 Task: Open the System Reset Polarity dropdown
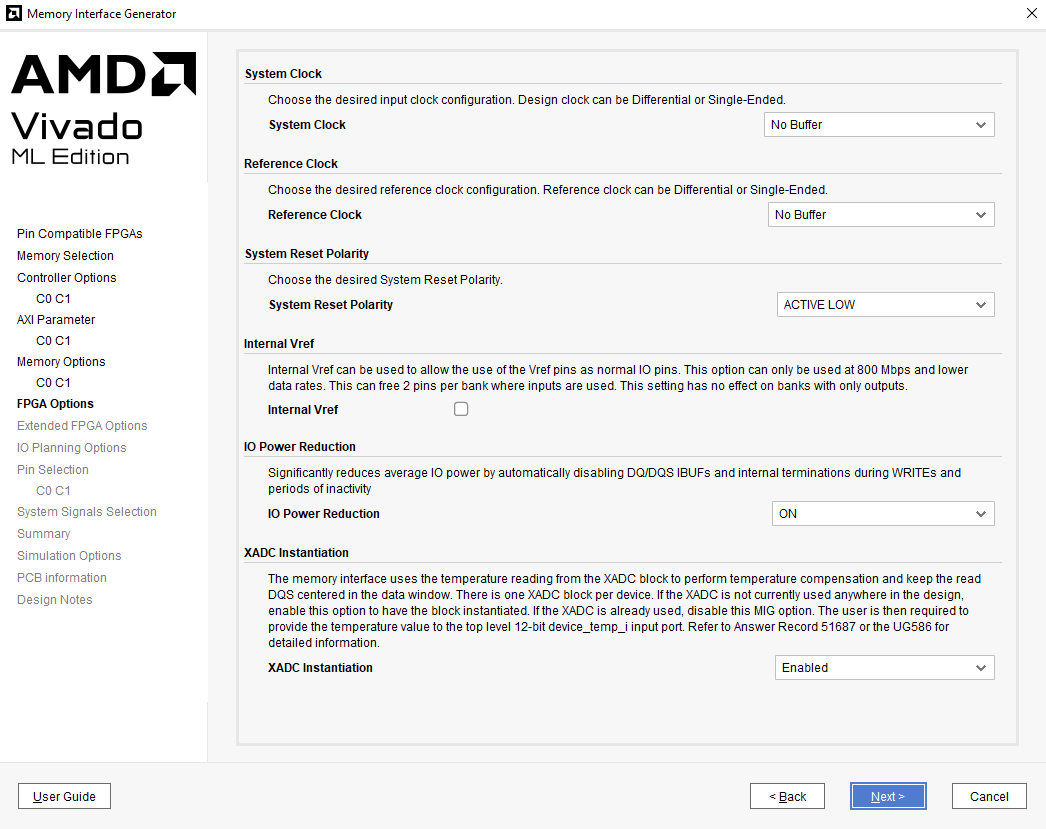[x=886, y=305]
